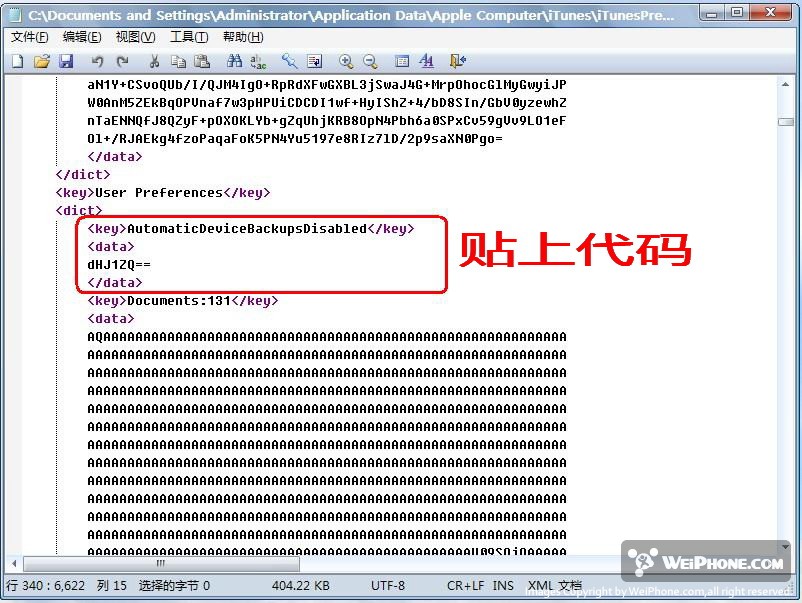The height and width of the screenshot is (603, 802).
Task: Click the 'XML 文档' scheme indicator
Action: point(555,586)
